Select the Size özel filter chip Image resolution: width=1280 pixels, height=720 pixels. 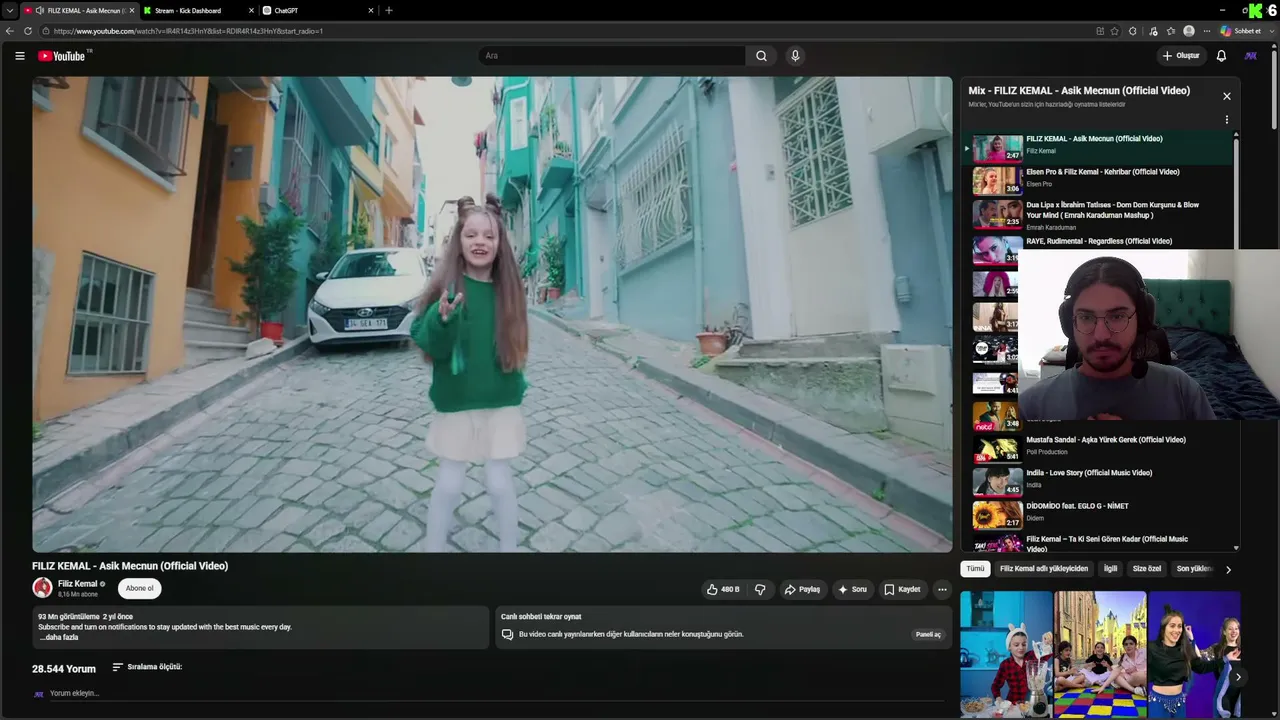pyautogui.click(x=1147, y=569)
